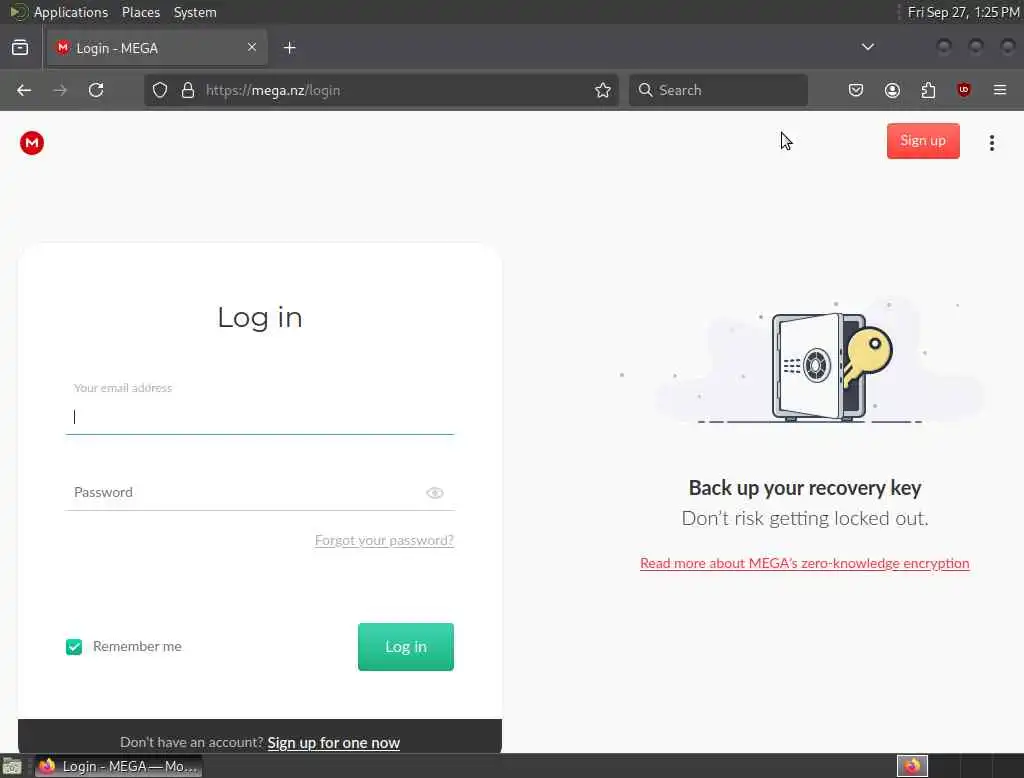Open the System menu
Image resolution: width=1024 pixels, height=778 pixels.
click(195, 12)
